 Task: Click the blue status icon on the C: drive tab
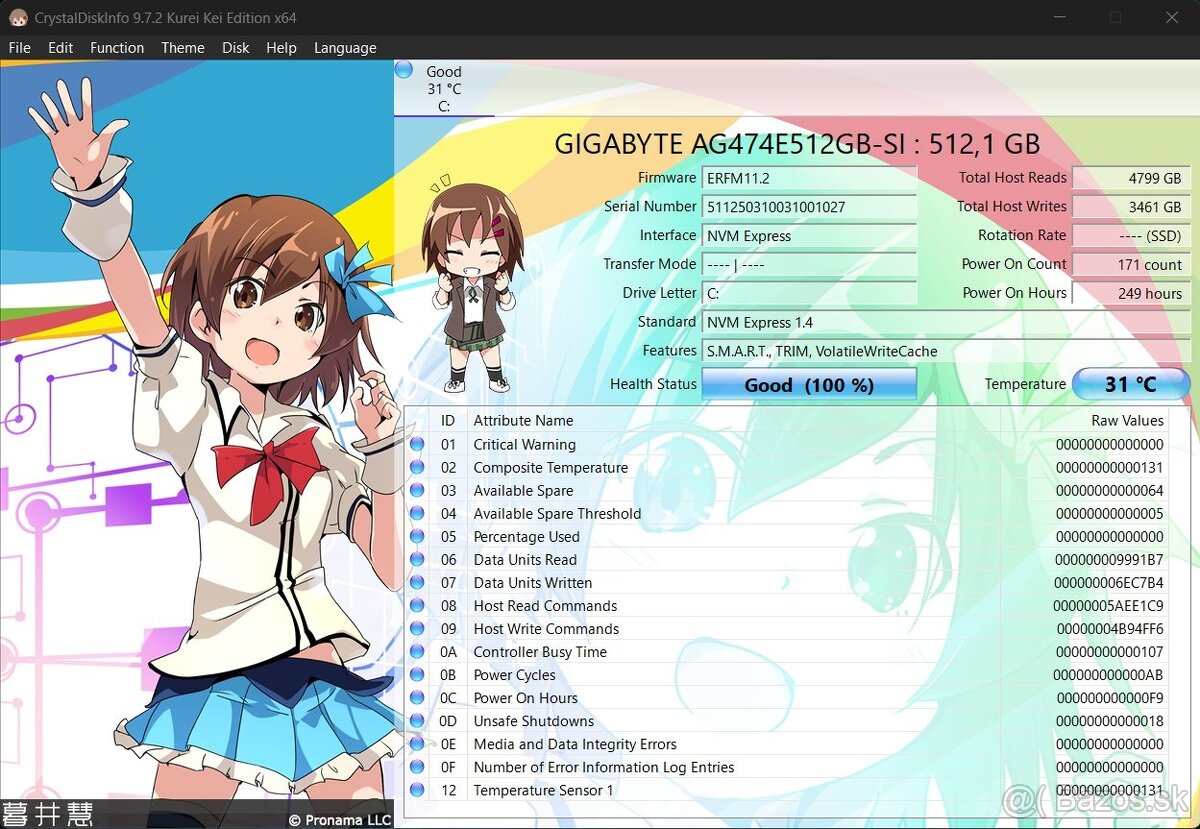[x=404, y=68]
